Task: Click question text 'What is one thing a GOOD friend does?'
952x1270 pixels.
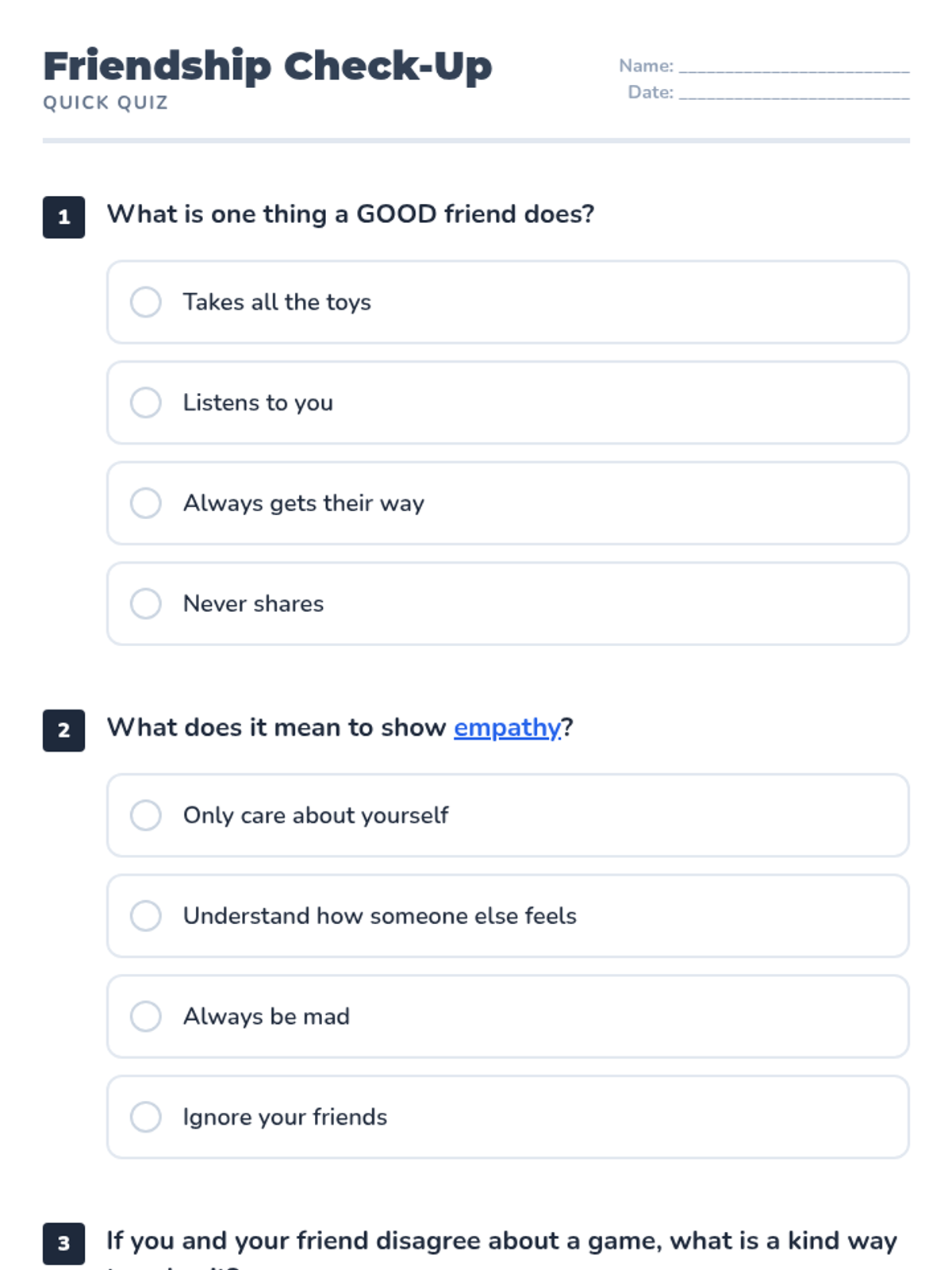Action: 351,214
